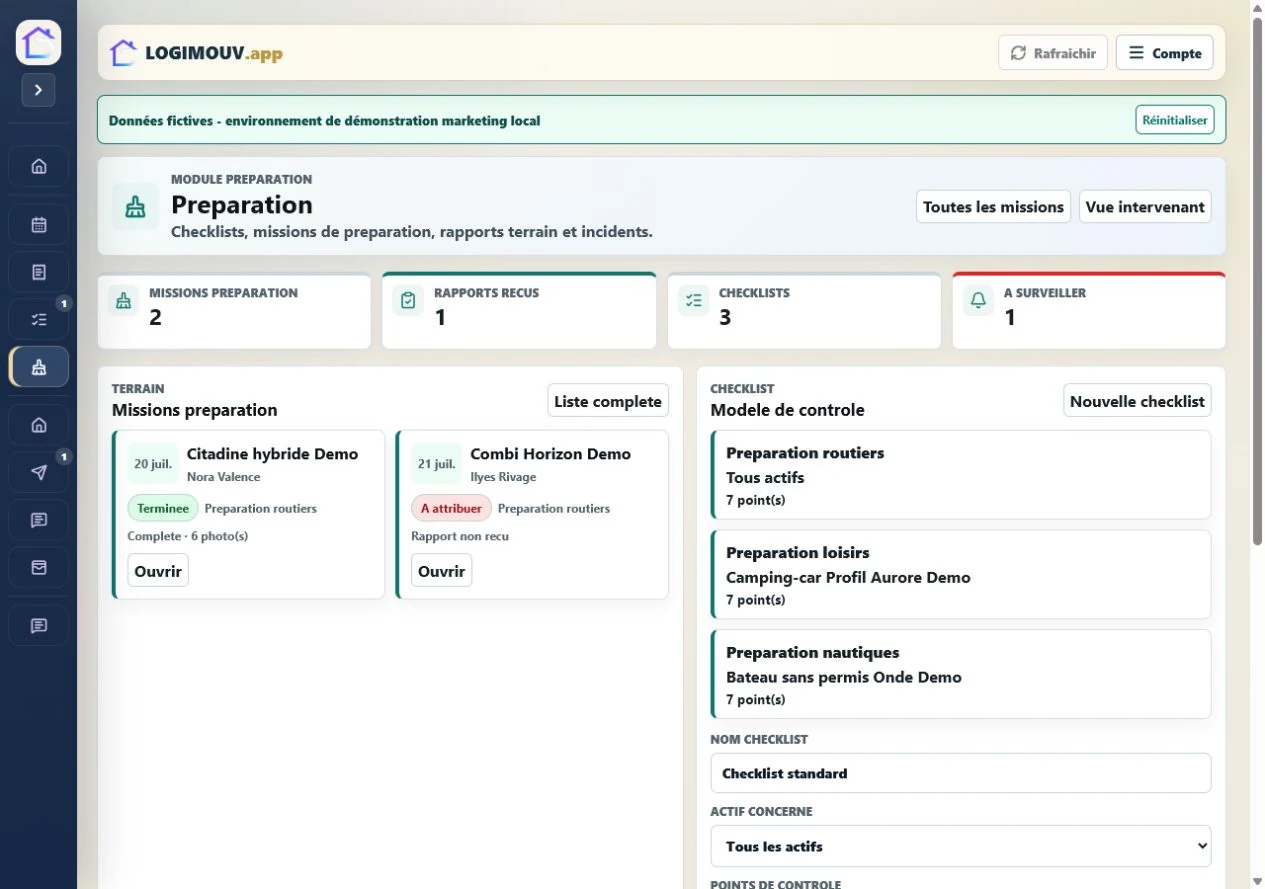Image resolution: width=1265 pixels, height=889 pixels.
Task: Open the paper plane sidebar icon
Action: (39, 473)
